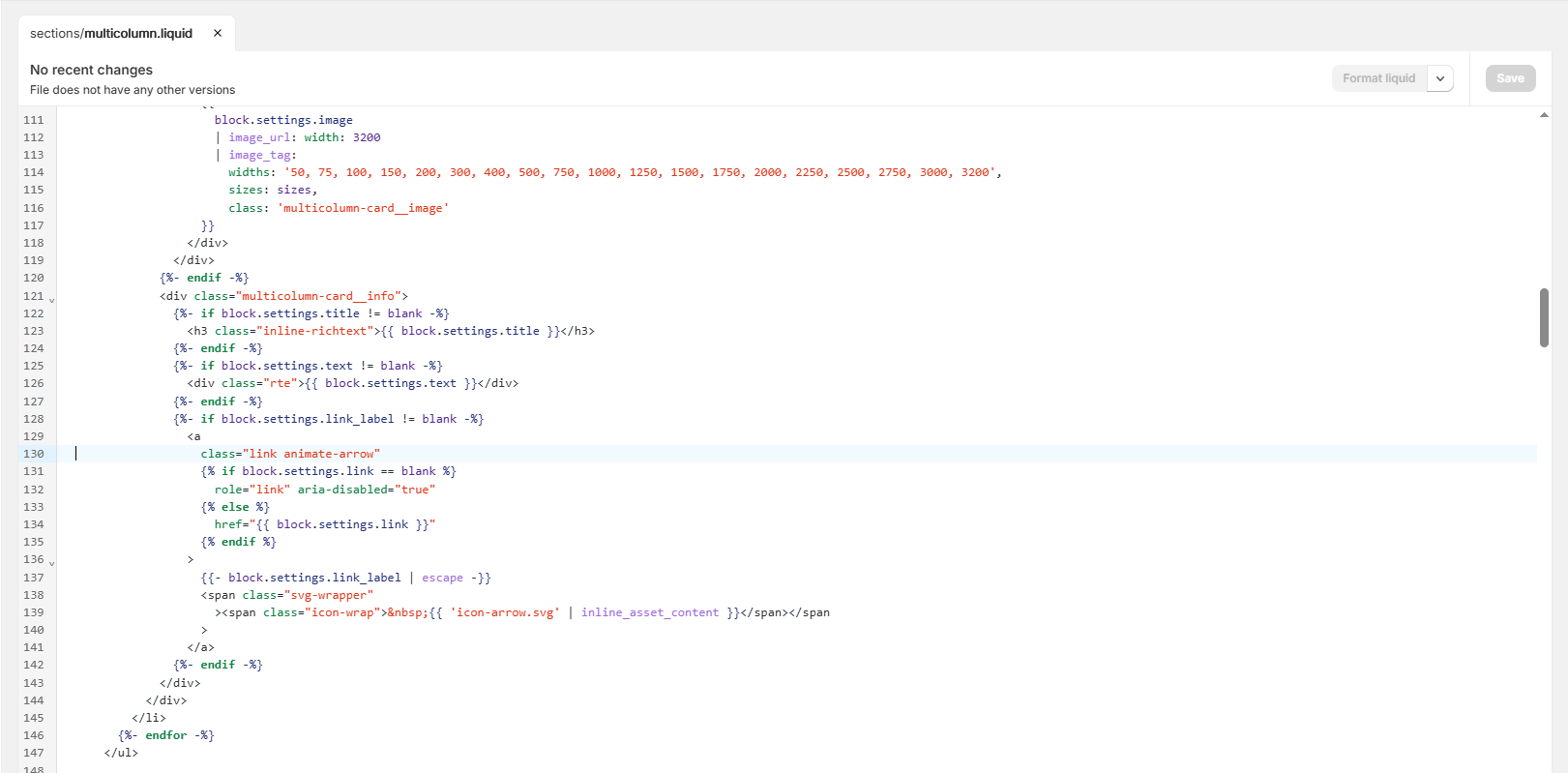Image resolution: width=1568 pixels, height=773 pixels.
Task: Open the dropdown arrow beside Format liquid
Action: click(1440, 78)
